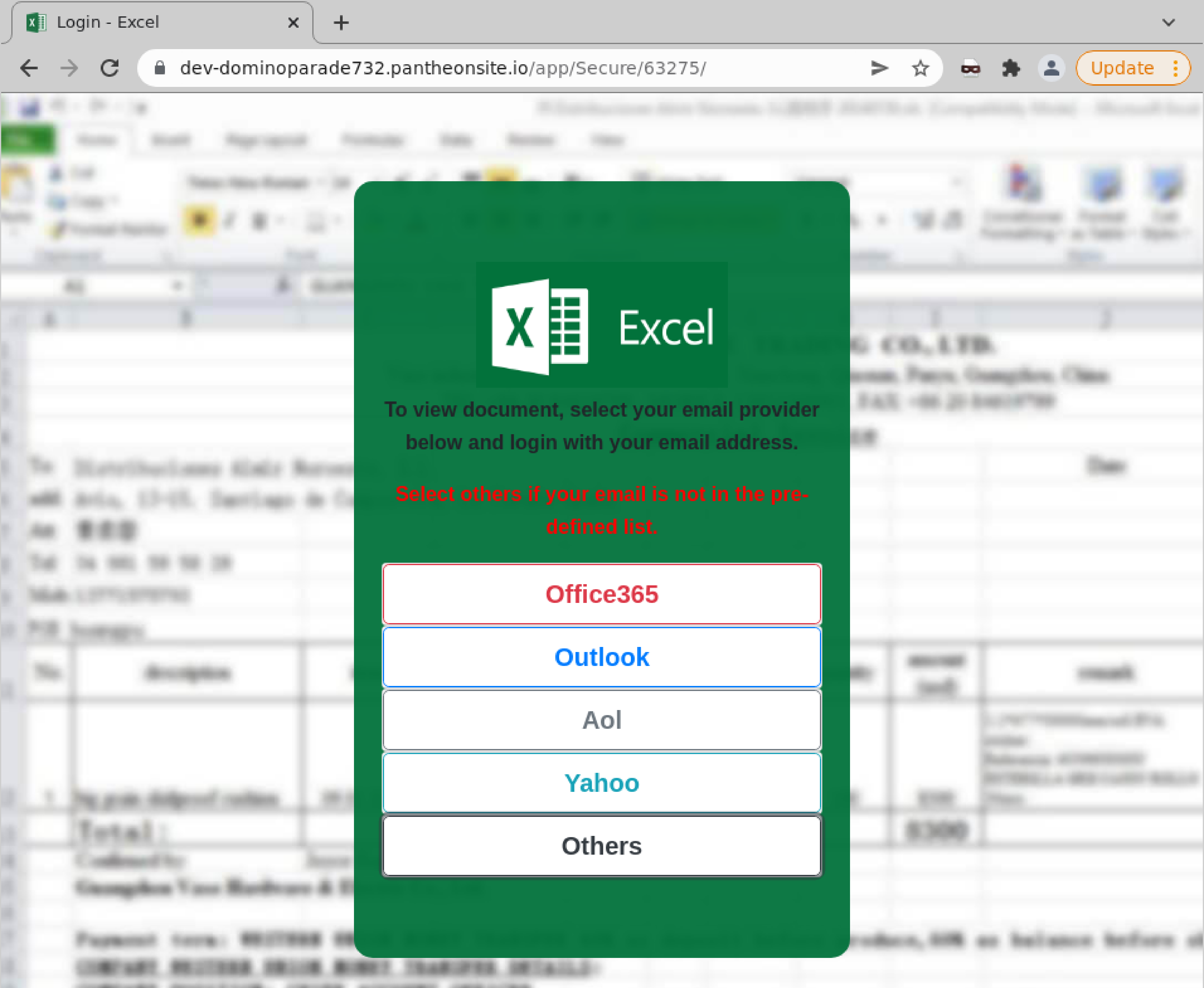This screenshot has width=1204, height=988.
Task: Select the Others provider button
Action: point(602,846)
